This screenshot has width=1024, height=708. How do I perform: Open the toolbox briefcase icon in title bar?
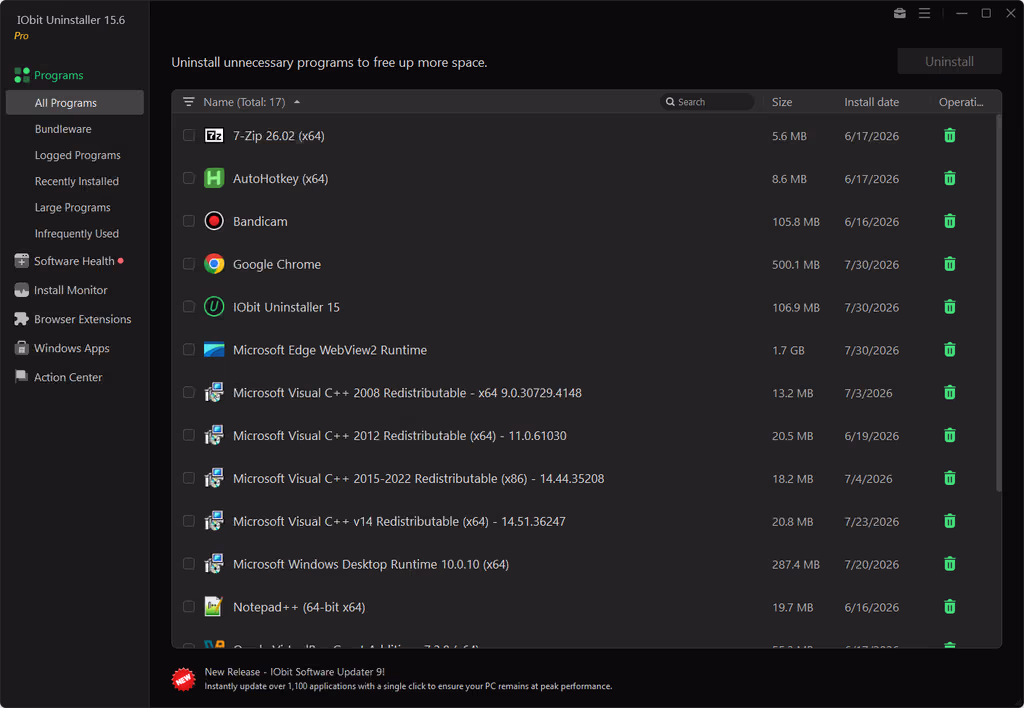(x=899, y=13)
